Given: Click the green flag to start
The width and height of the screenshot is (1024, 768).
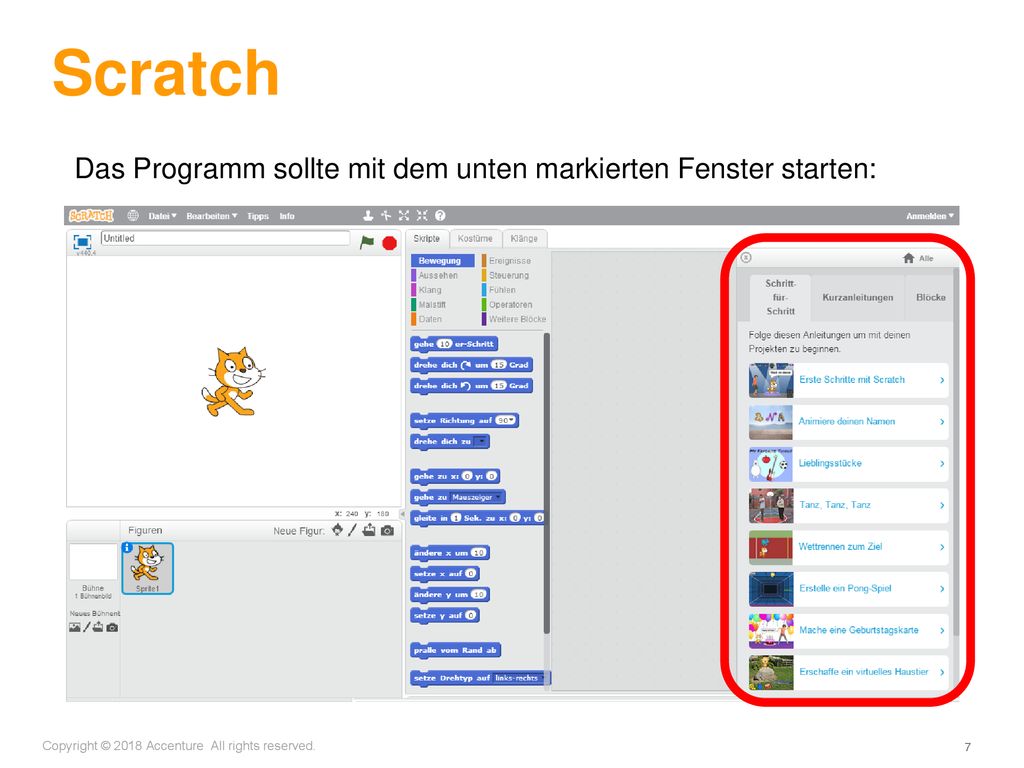Looking at the screenshot, I should [x=367, y=242].
